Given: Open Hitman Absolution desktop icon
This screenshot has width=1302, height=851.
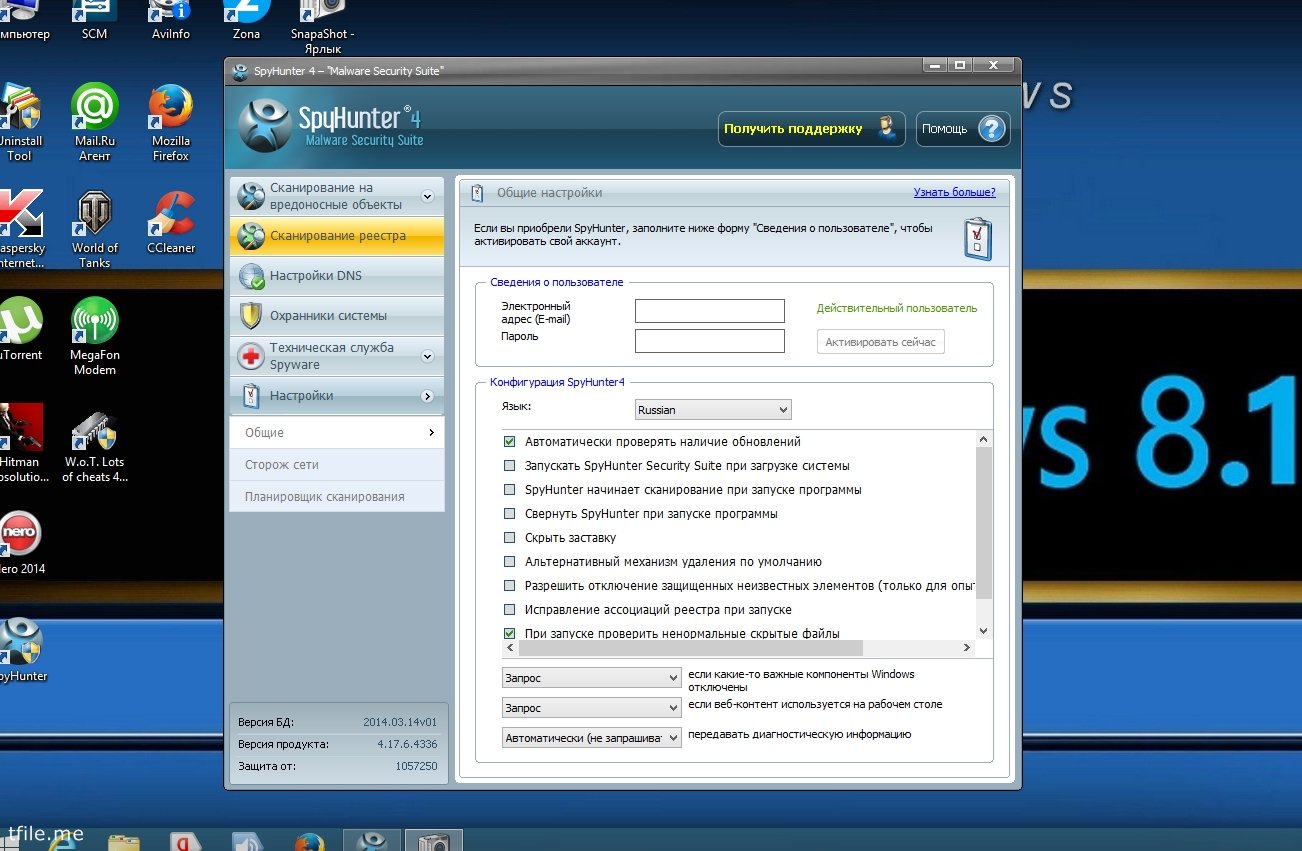Looking at the screenshot, I should [20, 443].
